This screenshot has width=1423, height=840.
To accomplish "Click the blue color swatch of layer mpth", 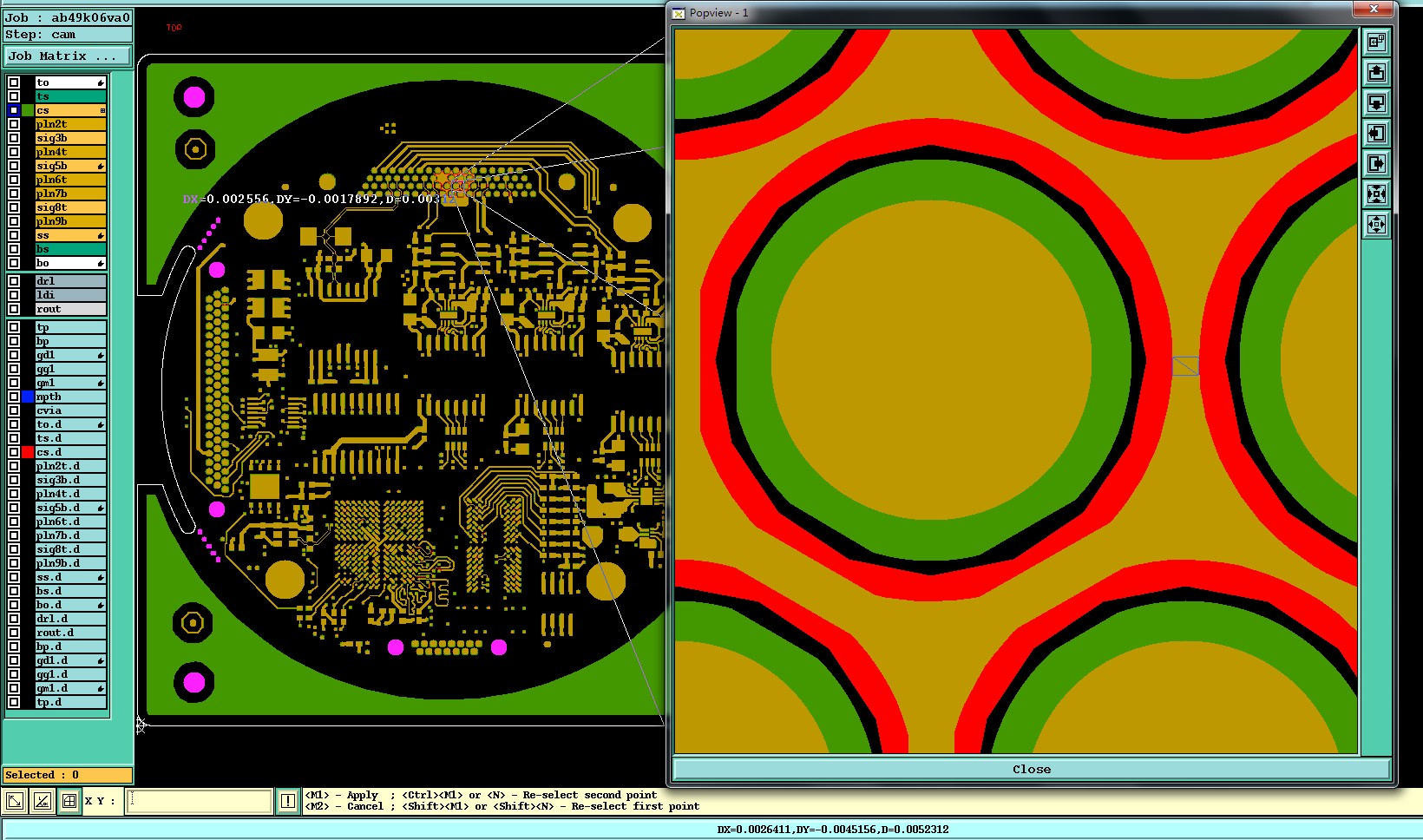I will point(28,397).
